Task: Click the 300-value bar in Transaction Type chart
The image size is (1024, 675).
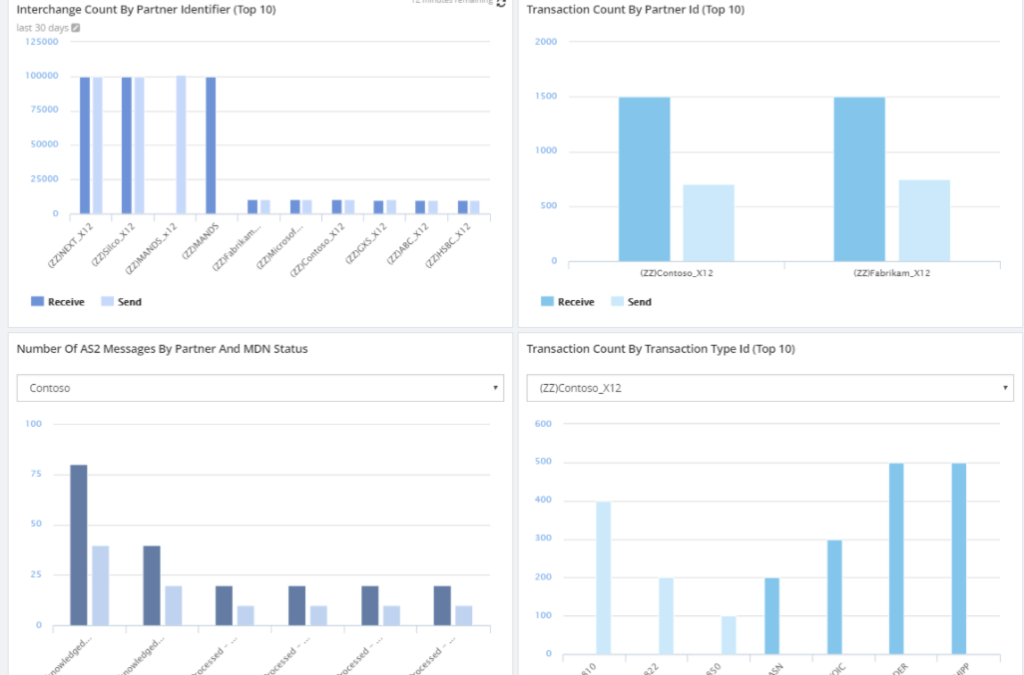Action: coord(835,597)
